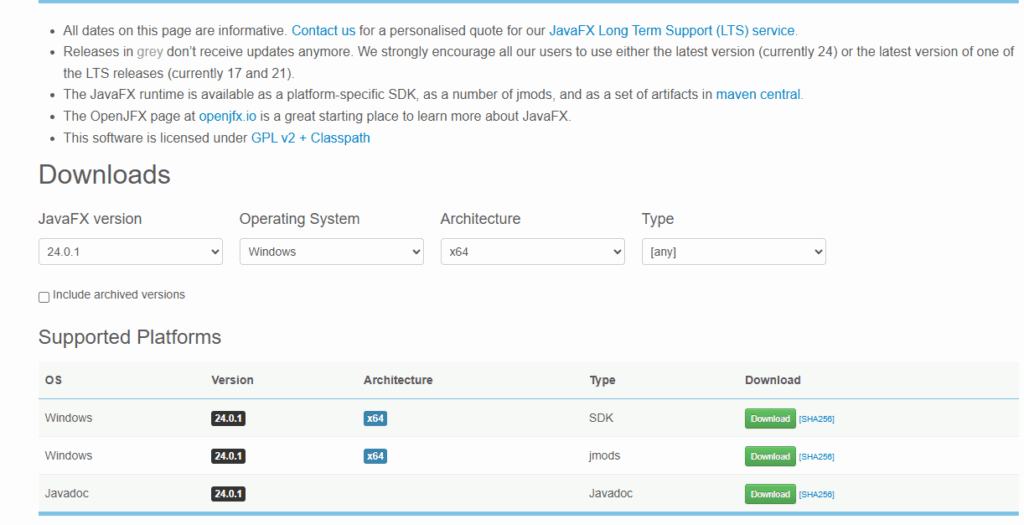Download the Javadoc package
This screenshot has width=1024, height=525.
click(770, 494)
